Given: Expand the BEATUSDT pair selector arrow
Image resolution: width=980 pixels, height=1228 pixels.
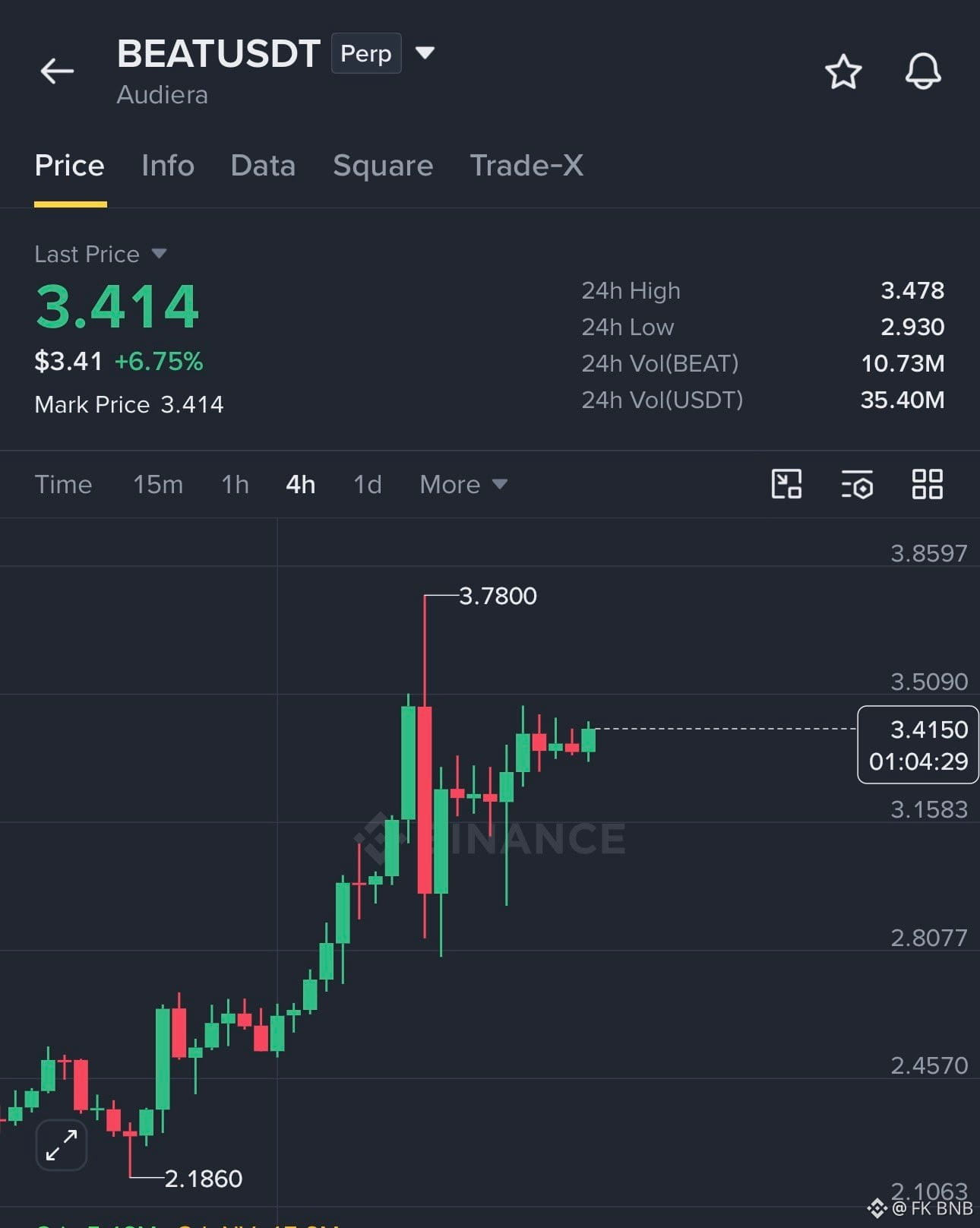Looking at the screenshot, I should coord(425,52).
